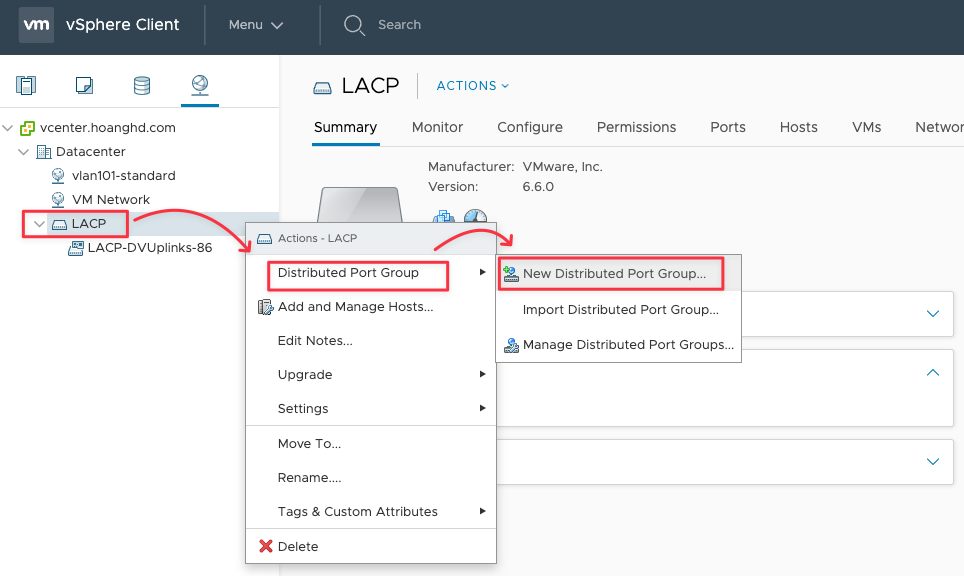Select VM Network in the tree
Viewport: 964px width, 576px height.
[111, 200]
